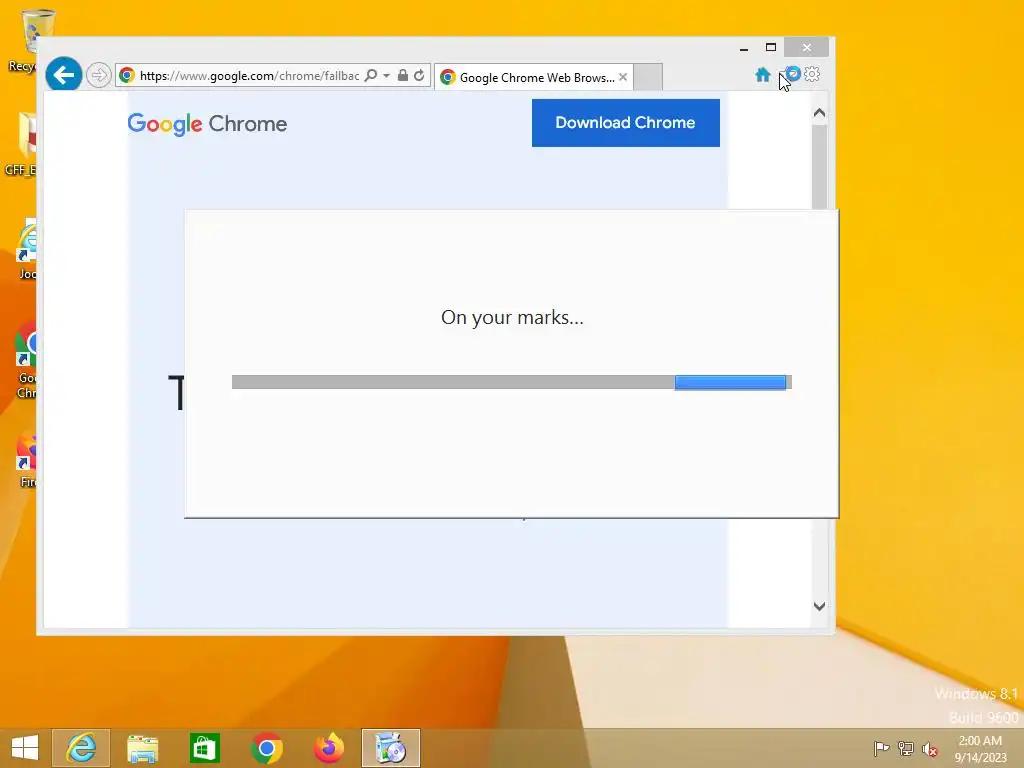Open the Action Center flag icon
This screenshot has height=768, width=1024.
pyautogui.click(x=881, y=748)
